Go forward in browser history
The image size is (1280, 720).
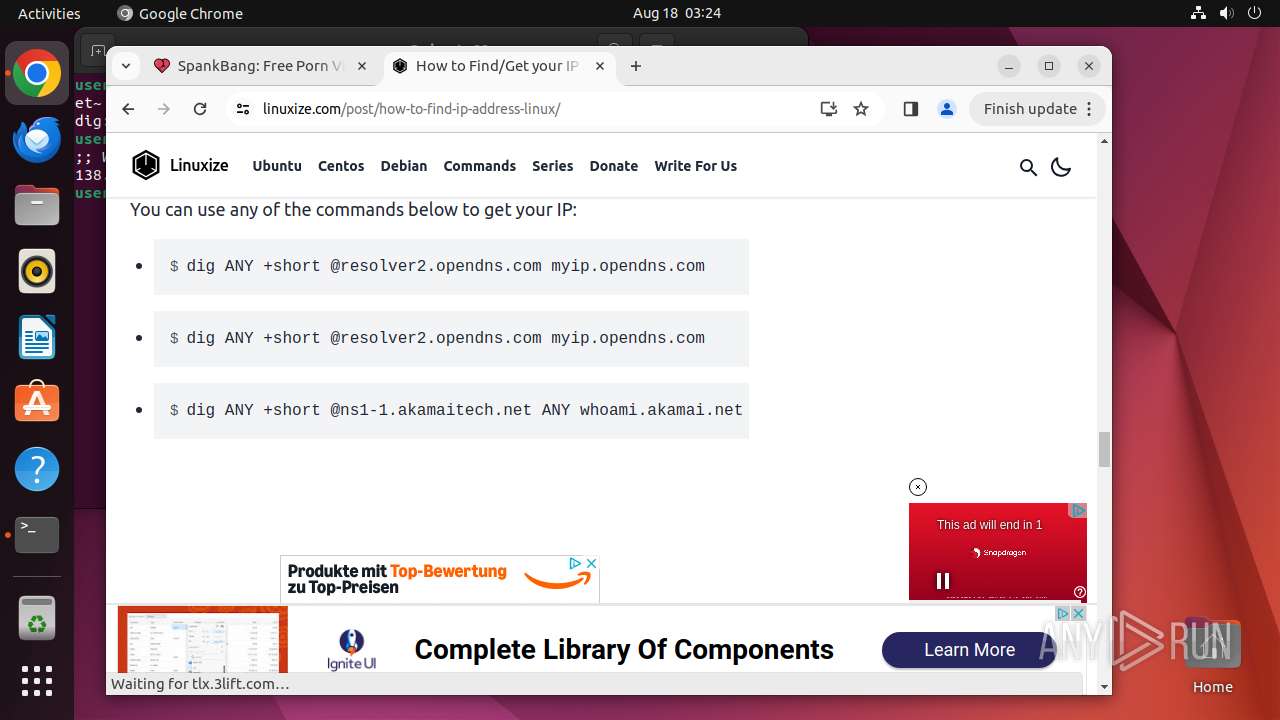pyautogui.click(x=164, y=109)
